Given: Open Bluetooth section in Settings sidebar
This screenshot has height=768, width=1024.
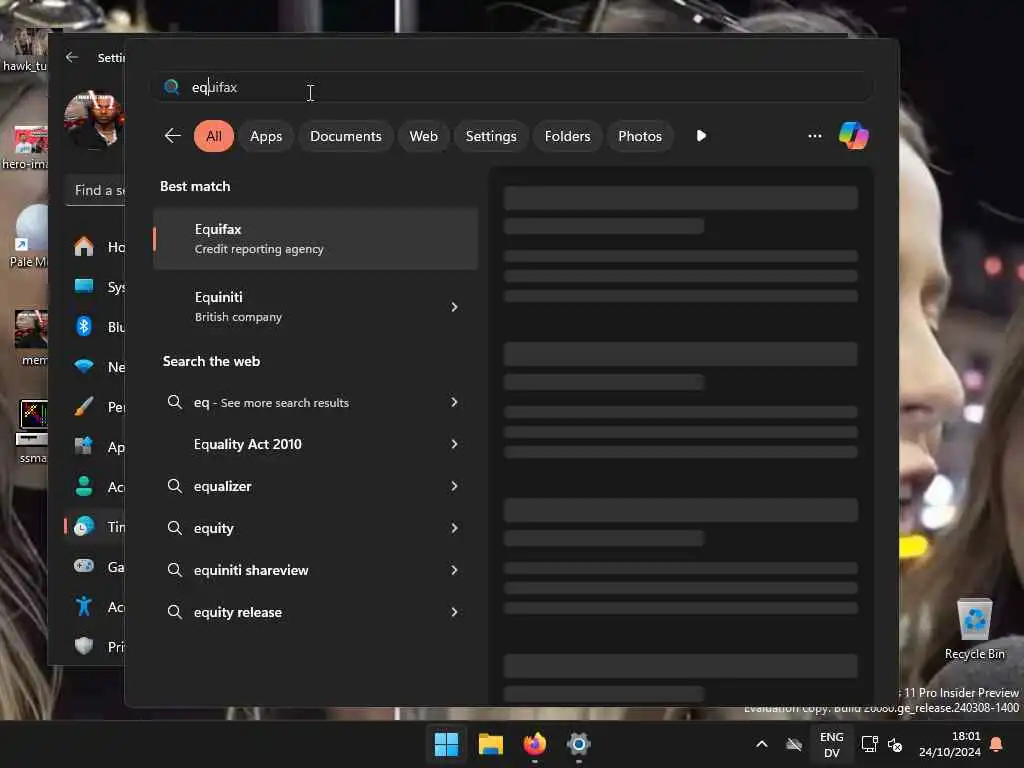Looking at the screenshot, I should click(x=95, y=327).
